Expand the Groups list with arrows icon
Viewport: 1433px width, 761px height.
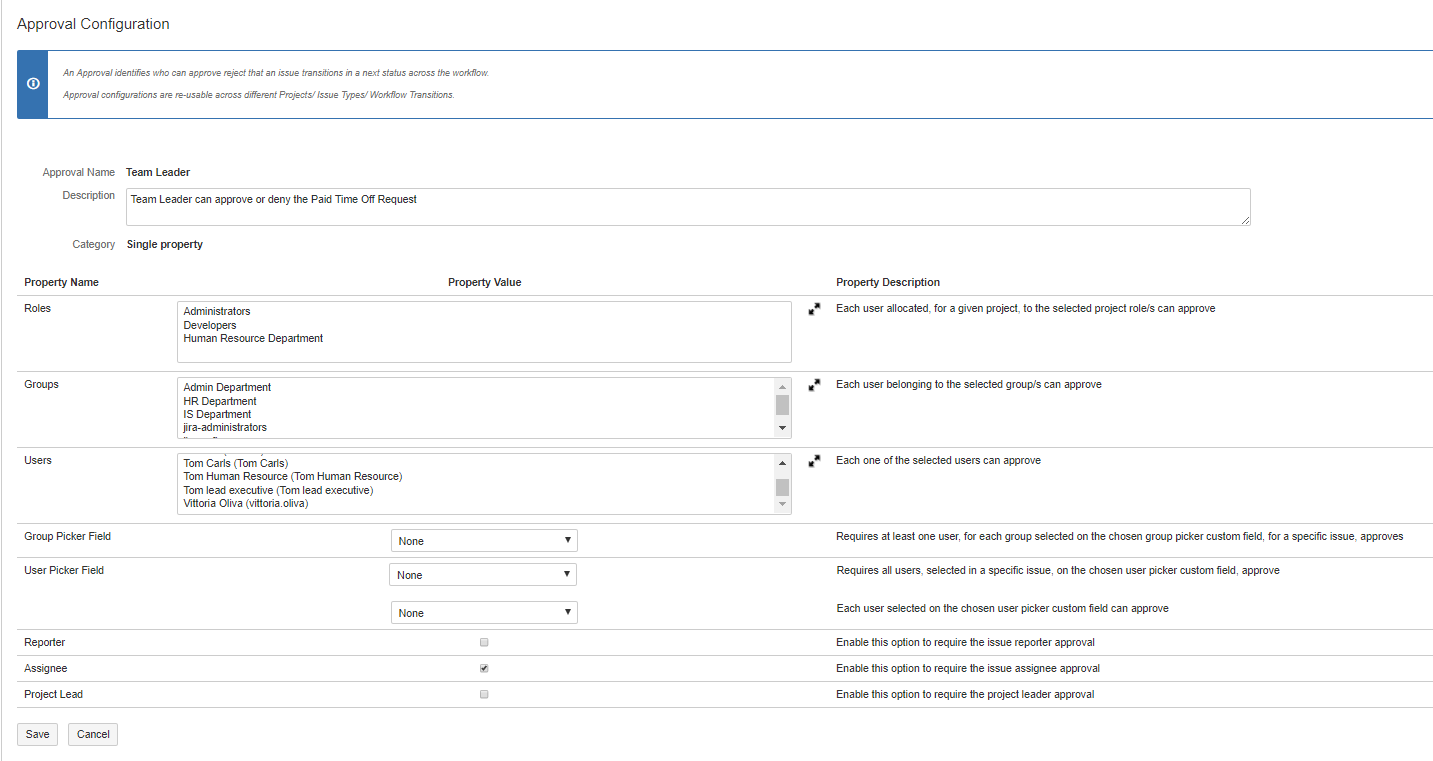coord(814,385)
